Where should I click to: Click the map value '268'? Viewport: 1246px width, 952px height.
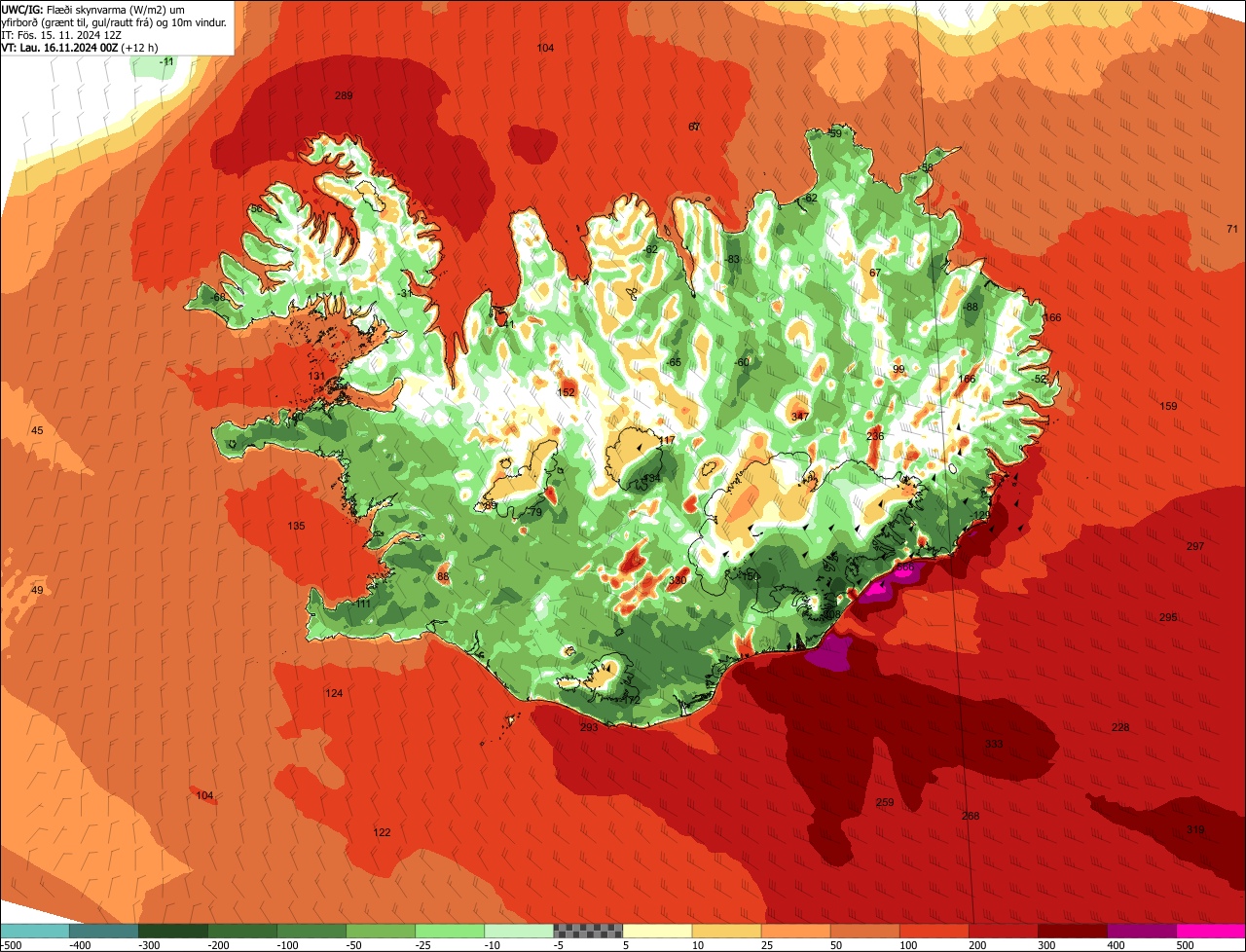tap(971, 816)
